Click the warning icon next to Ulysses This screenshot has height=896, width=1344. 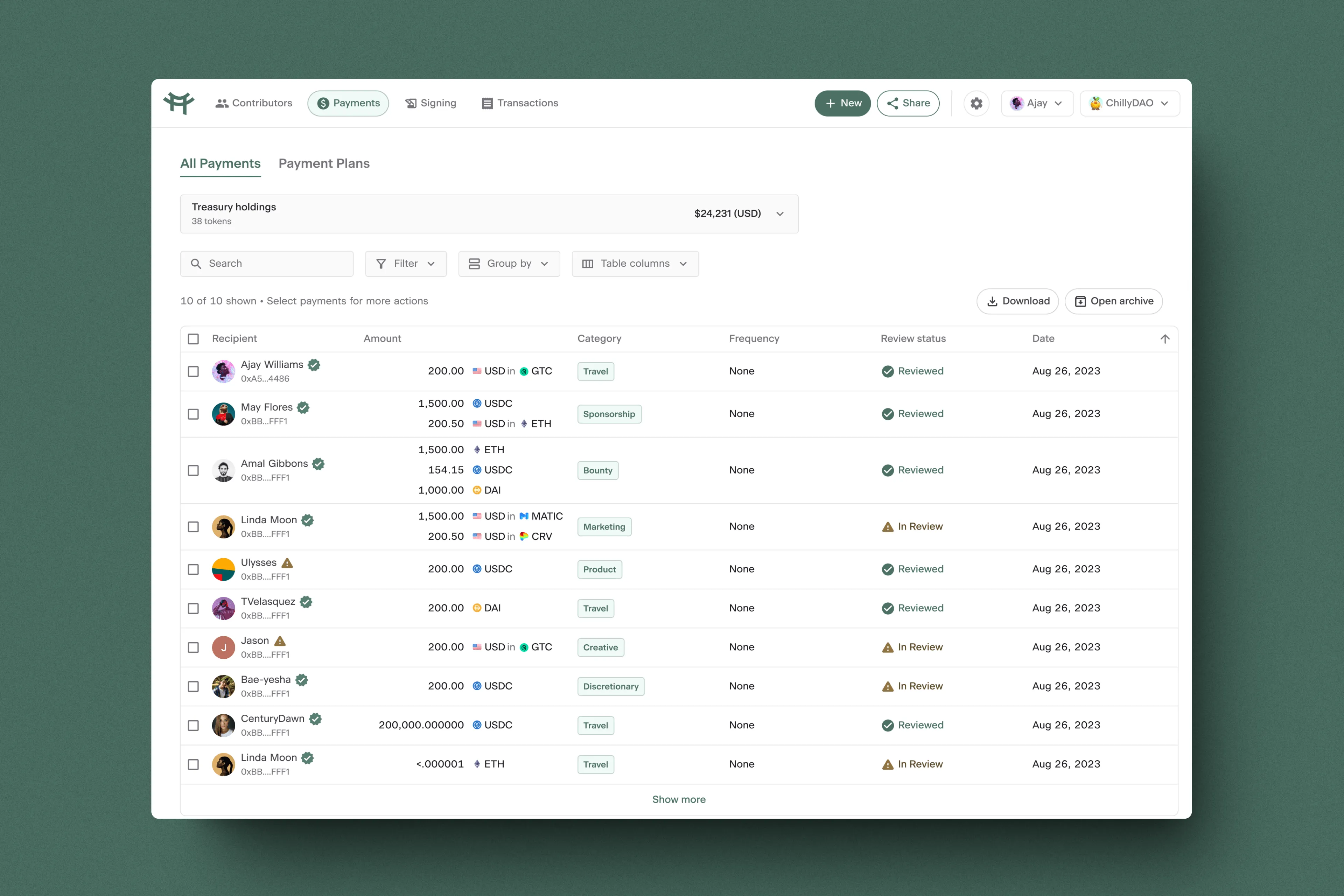click(287, 563)
